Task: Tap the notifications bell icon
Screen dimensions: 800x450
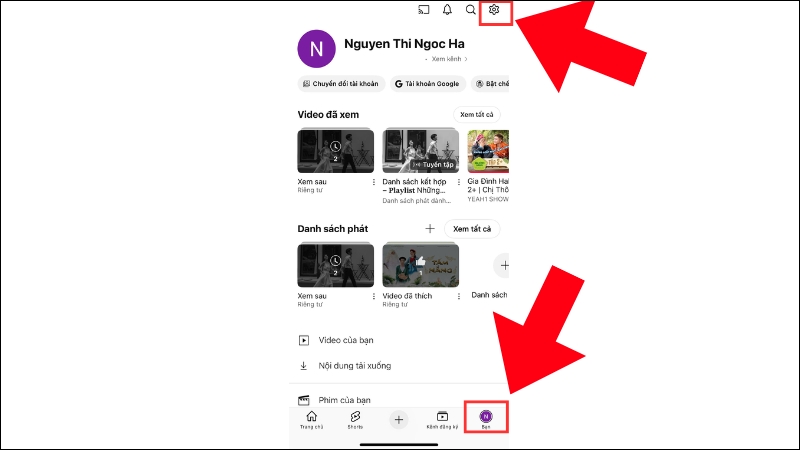Action: pyautogui.click(x=447, y=10)
